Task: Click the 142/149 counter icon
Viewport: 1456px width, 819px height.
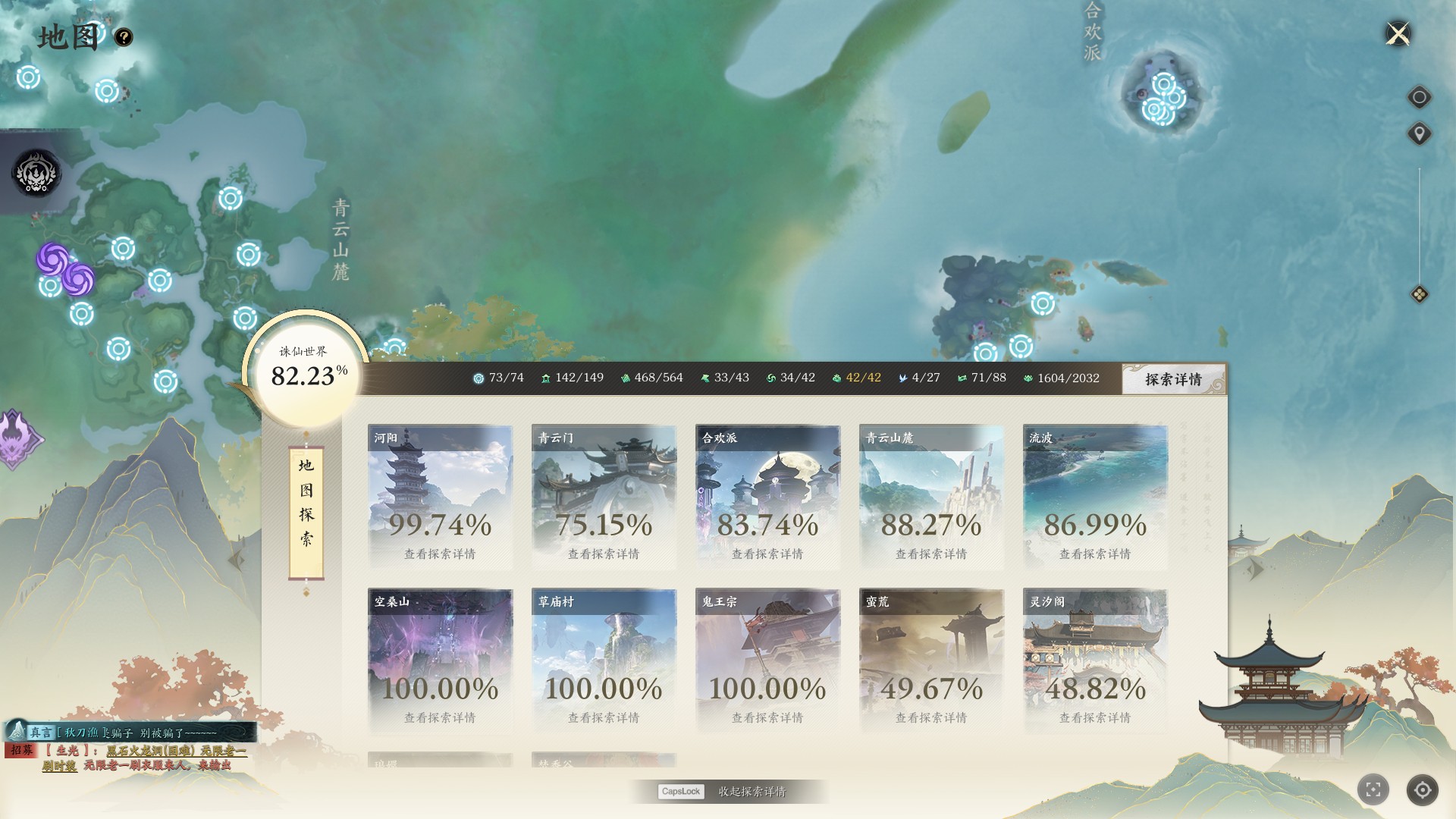Action: (x=545, y=378)
